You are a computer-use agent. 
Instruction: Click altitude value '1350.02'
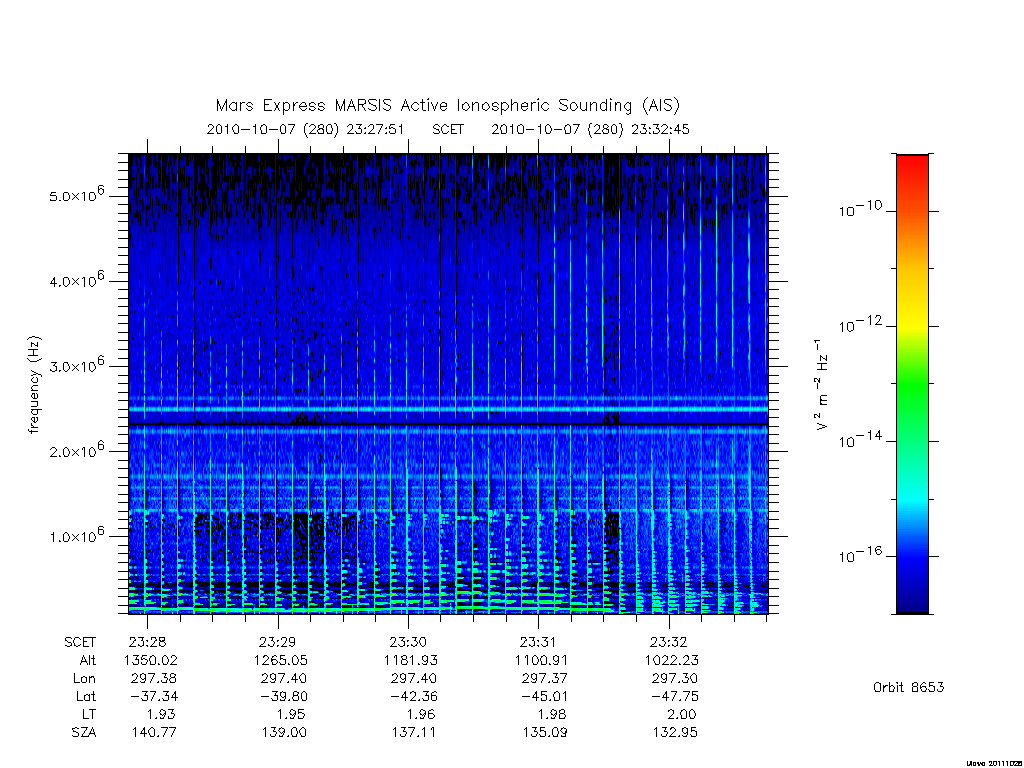coord(150,660)
